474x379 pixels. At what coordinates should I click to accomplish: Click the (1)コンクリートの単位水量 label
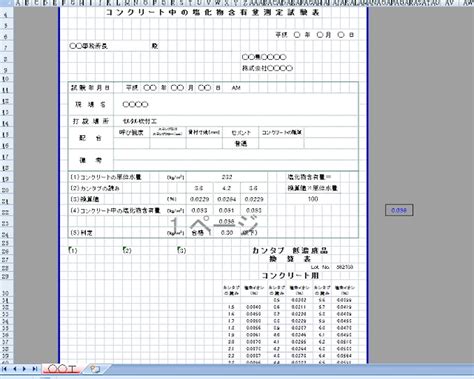click(106, 177)
